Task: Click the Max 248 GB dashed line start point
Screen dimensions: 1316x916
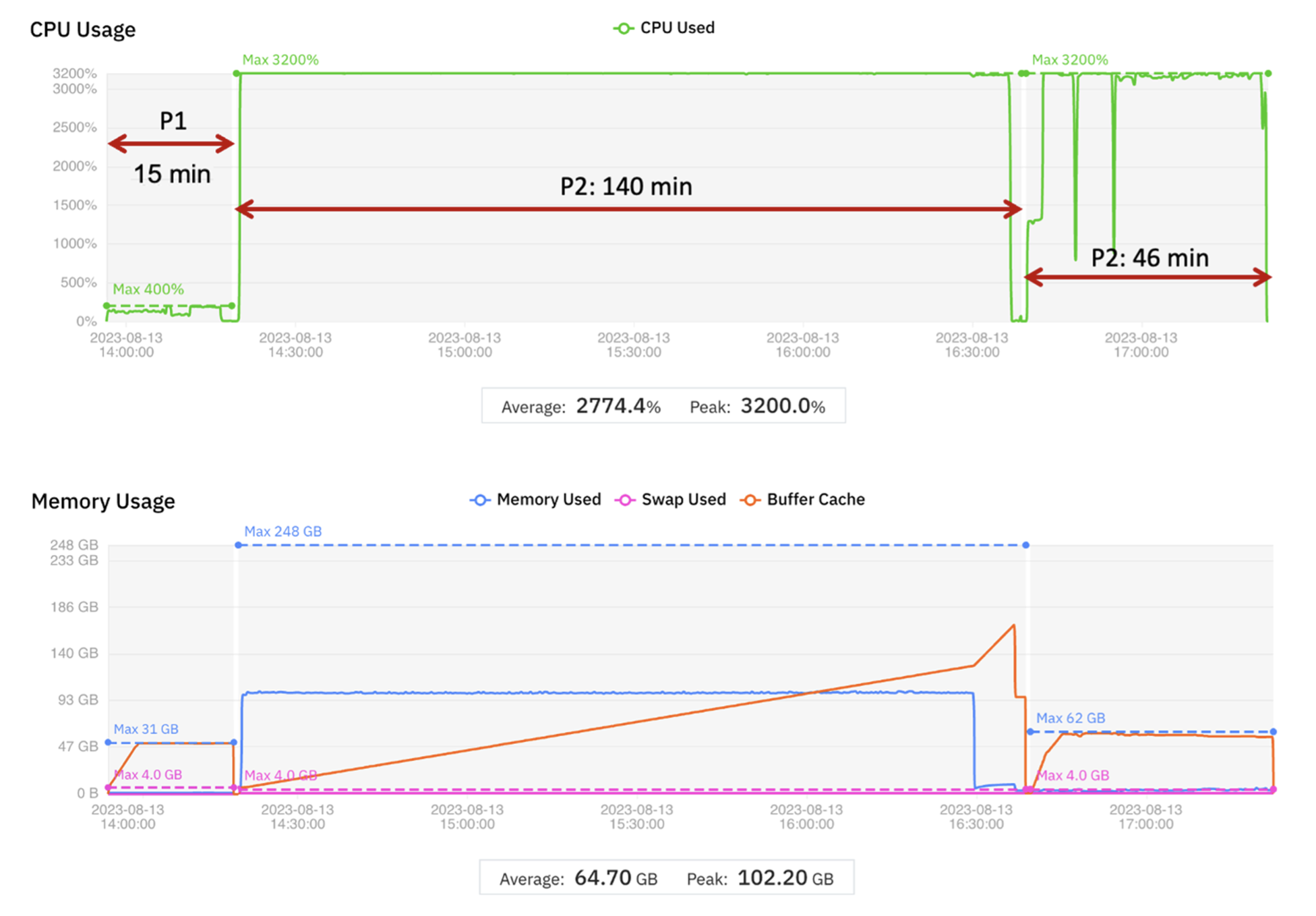Action: (x=238, y=545)
